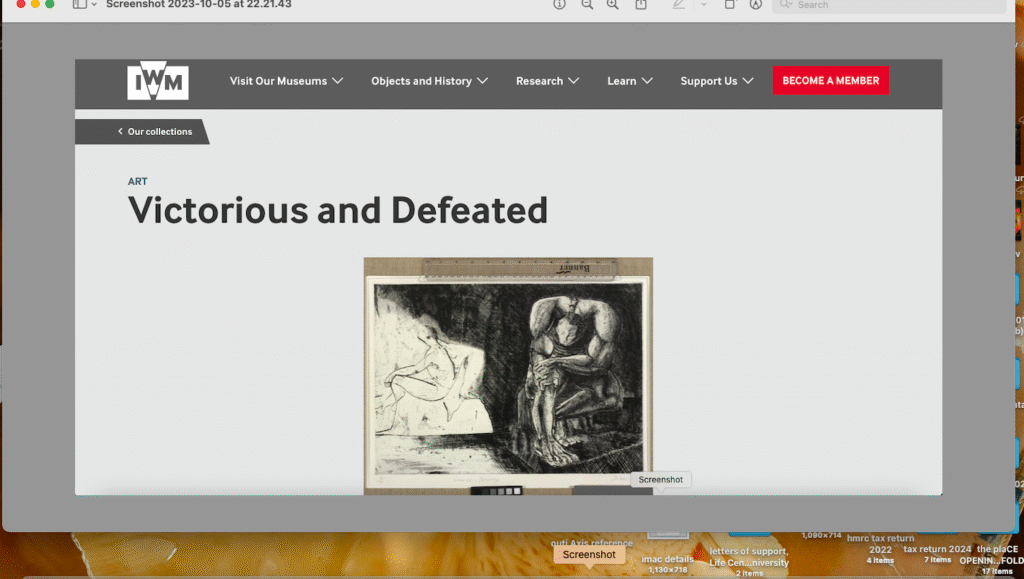1024x579 pixels.
Task: Click the Victorious and Defeated artwork image
Action: point(508,375)
